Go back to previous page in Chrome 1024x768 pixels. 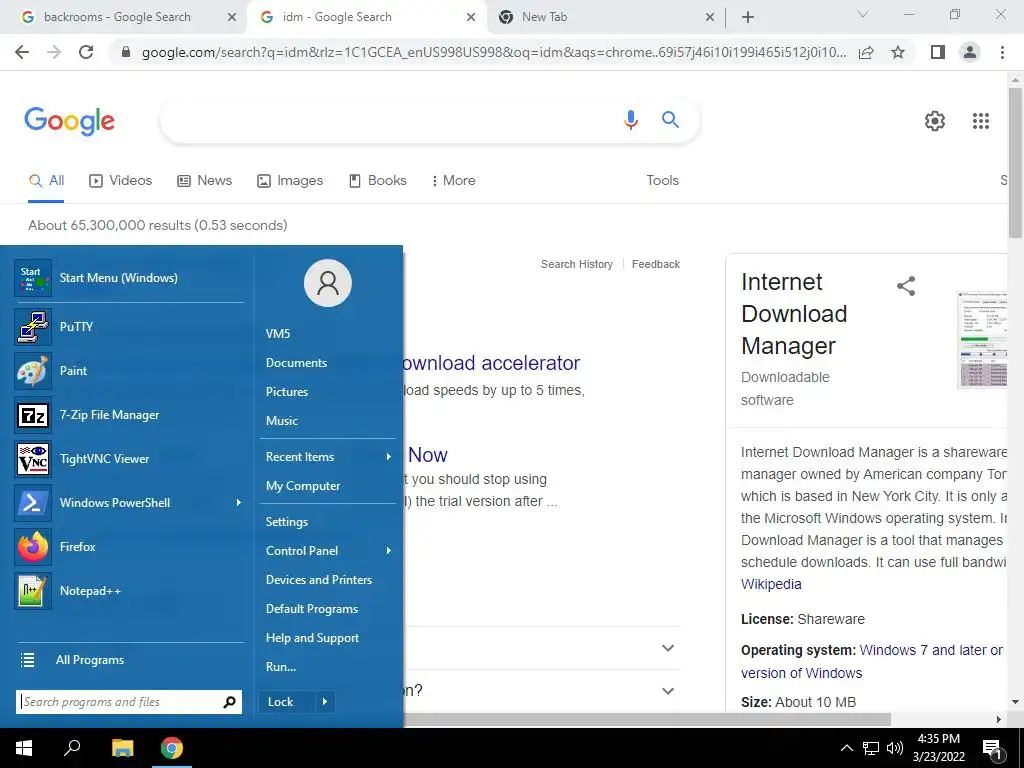click(x=22, y=52)
